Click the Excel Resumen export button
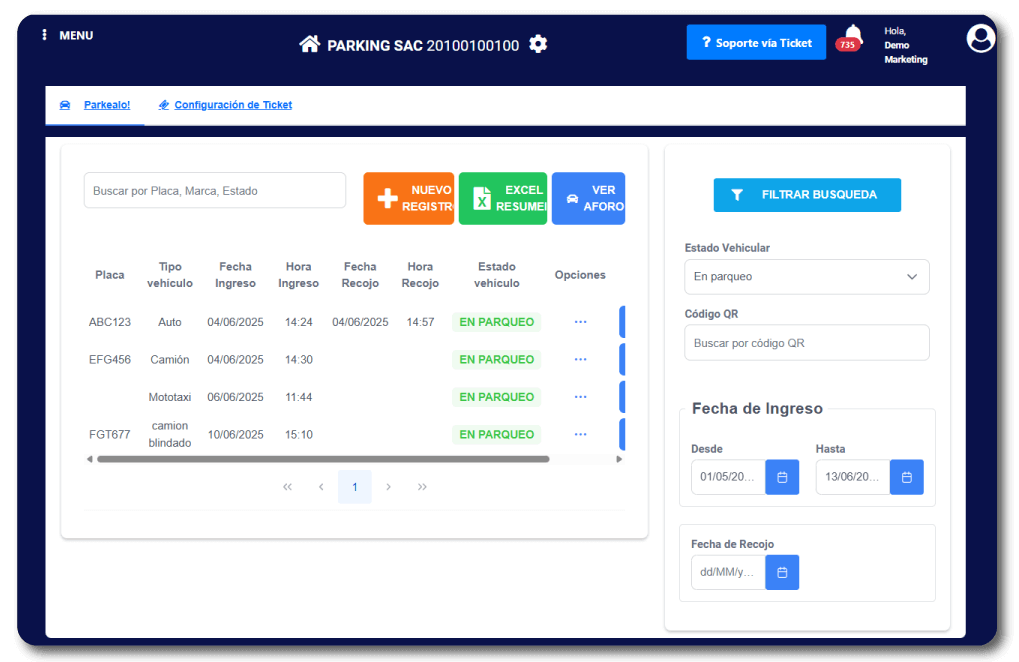The image size is (1019, 662). coord(502,198)
